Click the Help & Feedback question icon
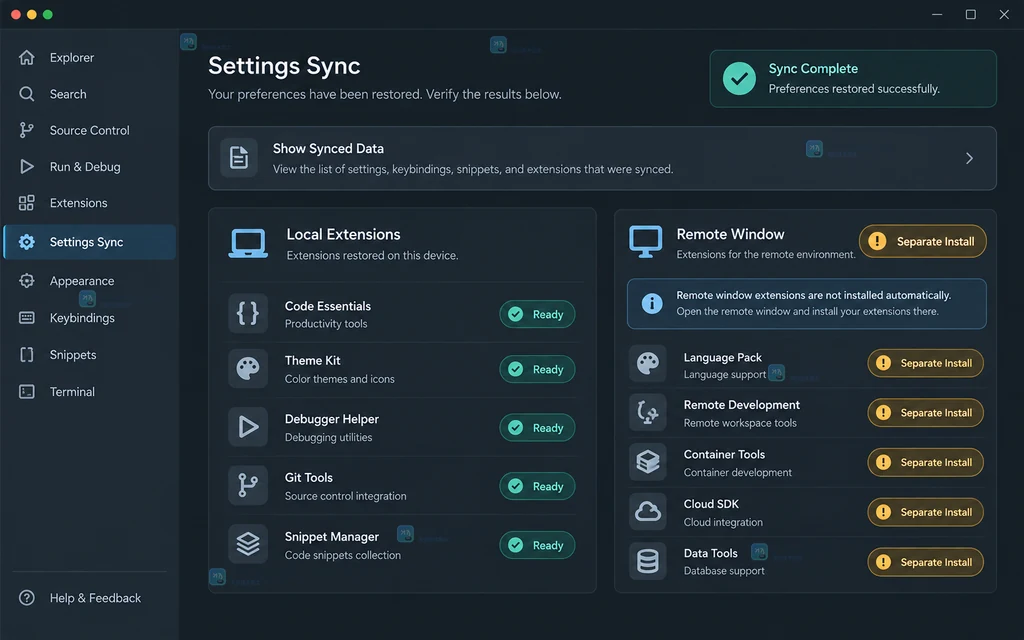1024x640 pixels. (x=27, y=598)
